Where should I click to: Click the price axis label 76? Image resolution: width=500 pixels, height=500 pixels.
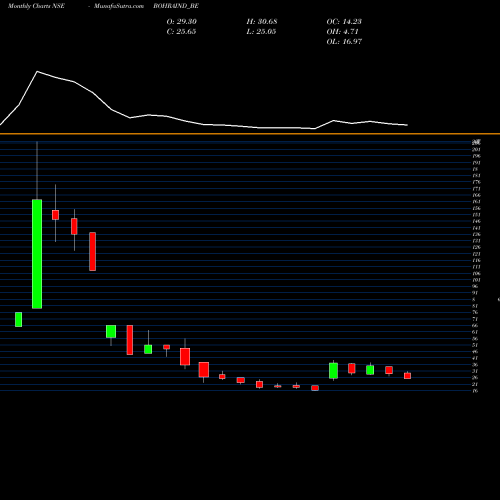[475, 312]
